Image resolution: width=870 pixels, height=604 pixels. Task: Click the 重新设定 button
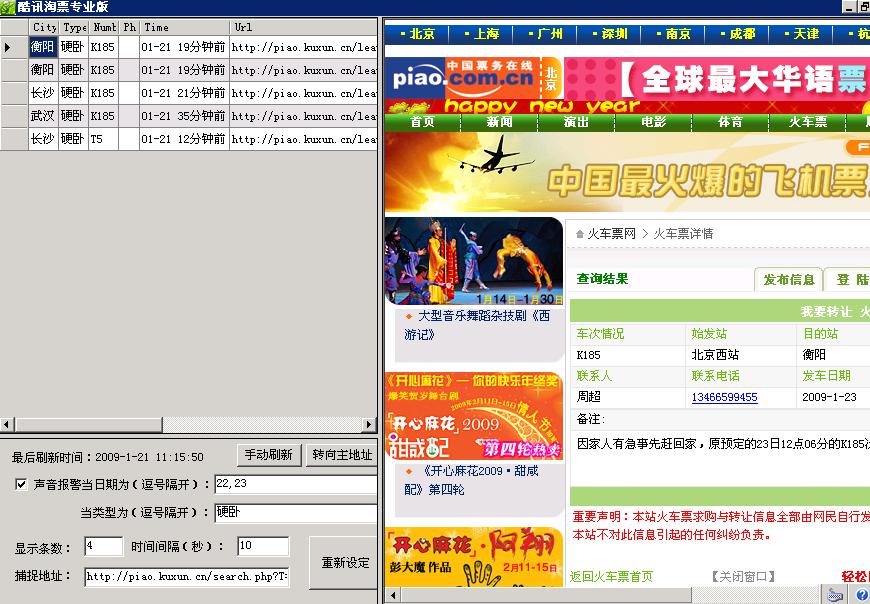pos(345,562)
